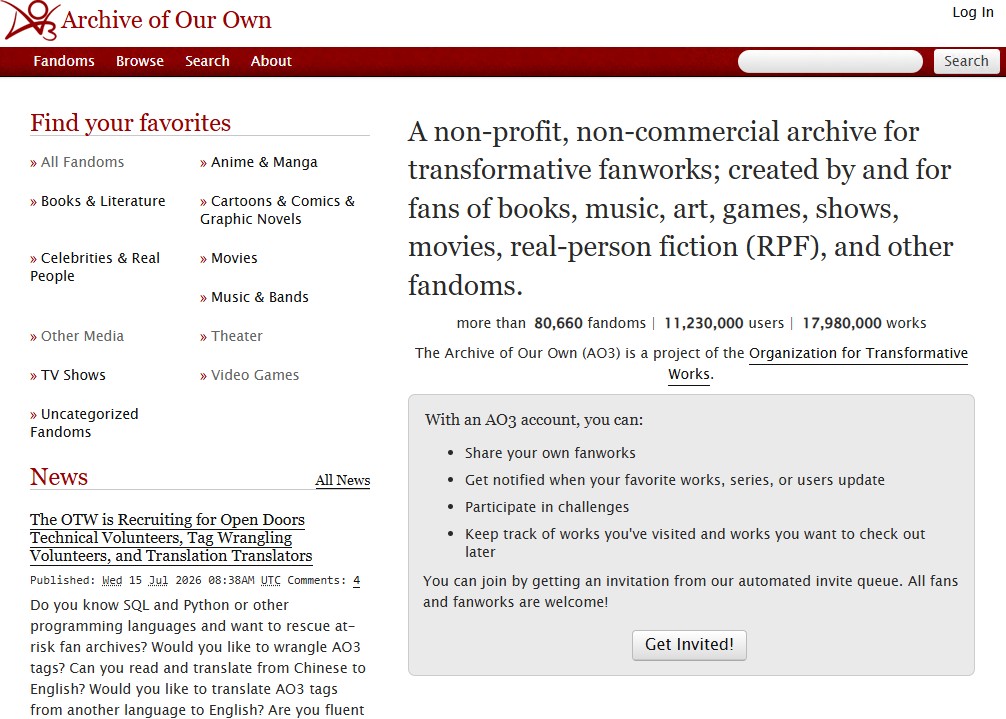
Task: Open the OTW Recruiting news post
Action: click(171, 537)
